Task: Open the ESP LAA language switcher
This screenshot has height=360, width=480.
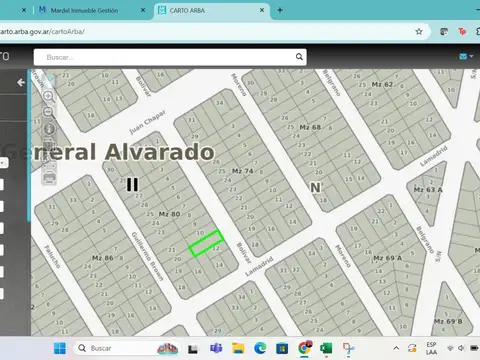Action: tap(431, 348)
